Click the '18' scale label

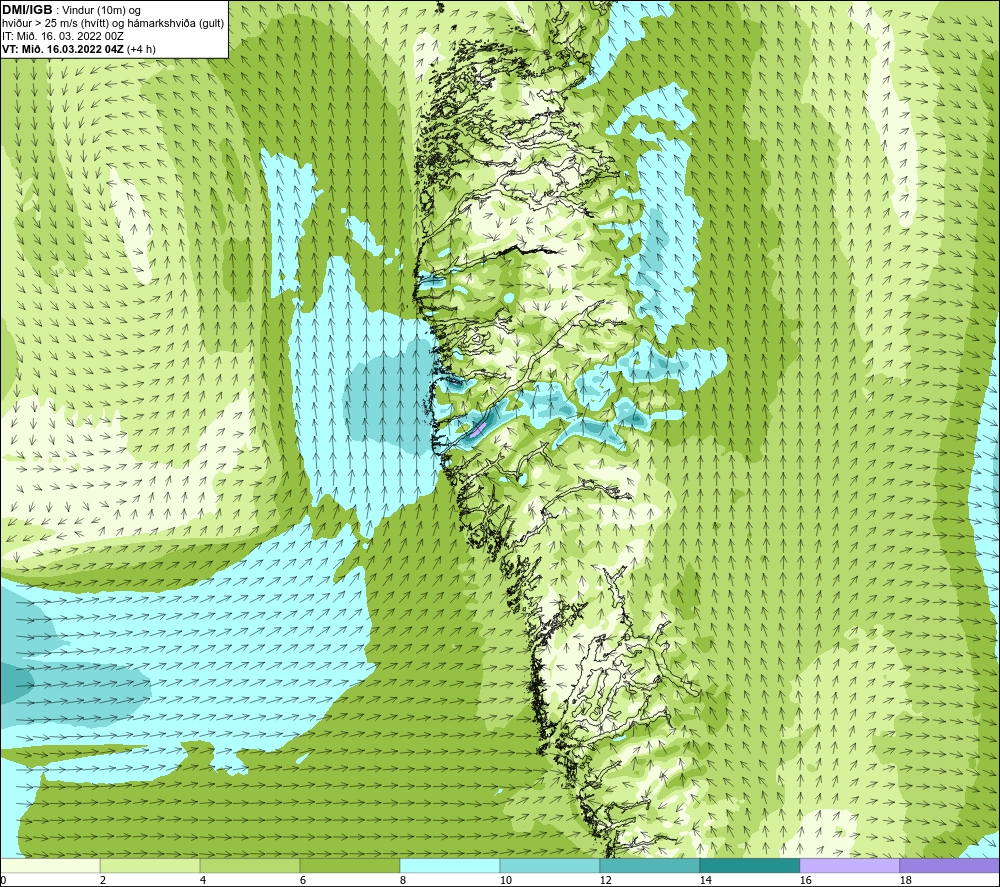click(x=905, y=880)
